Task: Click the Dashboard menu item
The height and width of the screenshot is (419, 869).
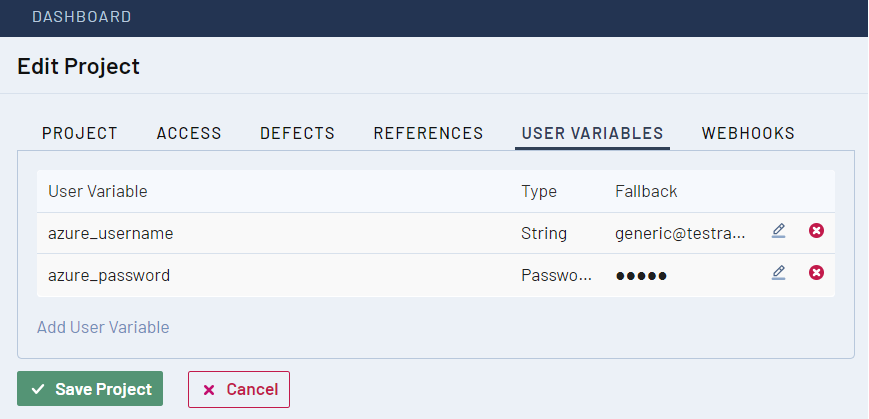Action: click(82, 17)
